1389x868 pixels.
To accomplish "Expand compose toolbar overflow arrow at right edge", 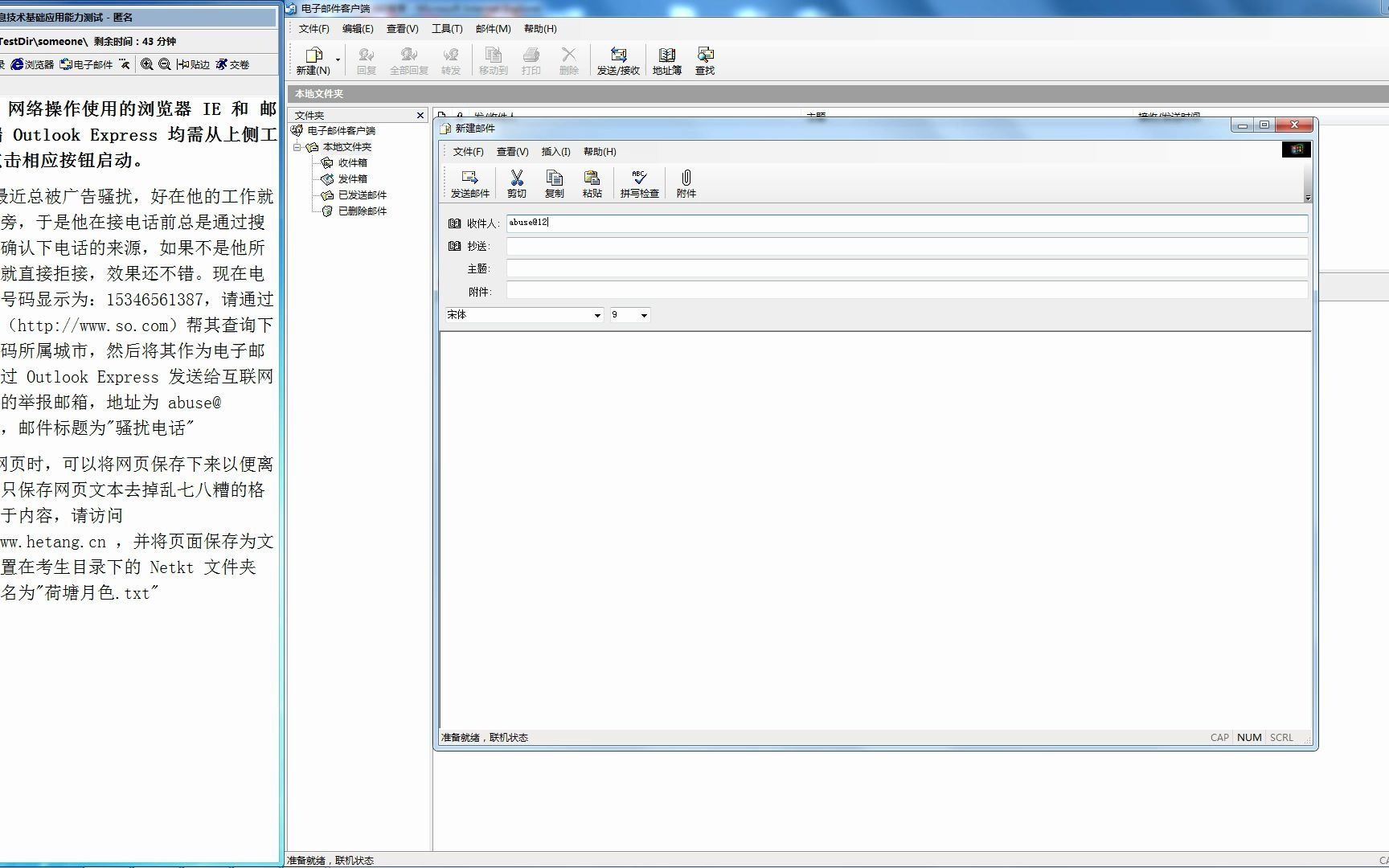I will 1308,198.
